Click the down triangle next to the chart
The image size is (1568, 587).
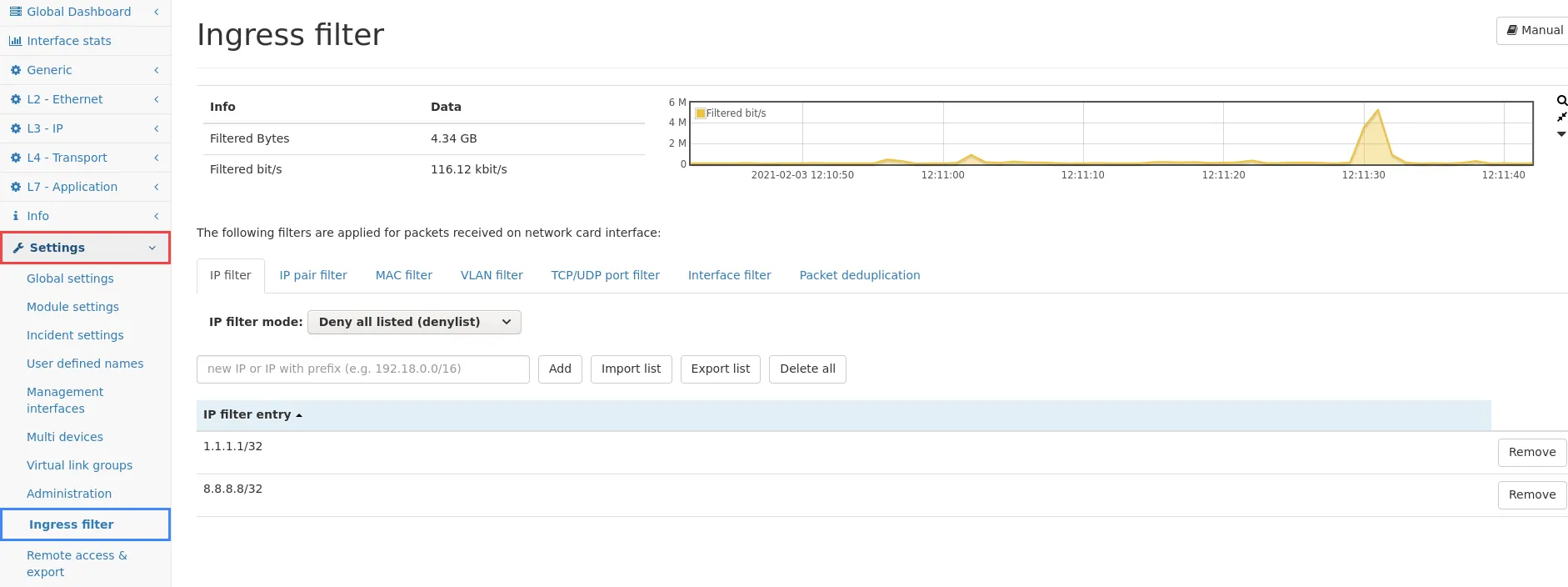[1561, 134]
